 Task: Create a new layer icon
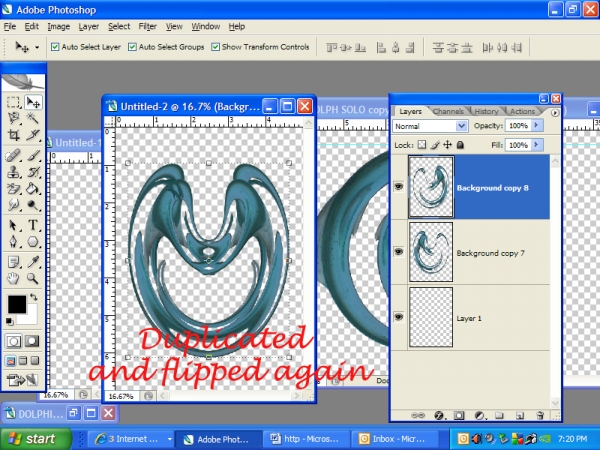tap(520, 415)
